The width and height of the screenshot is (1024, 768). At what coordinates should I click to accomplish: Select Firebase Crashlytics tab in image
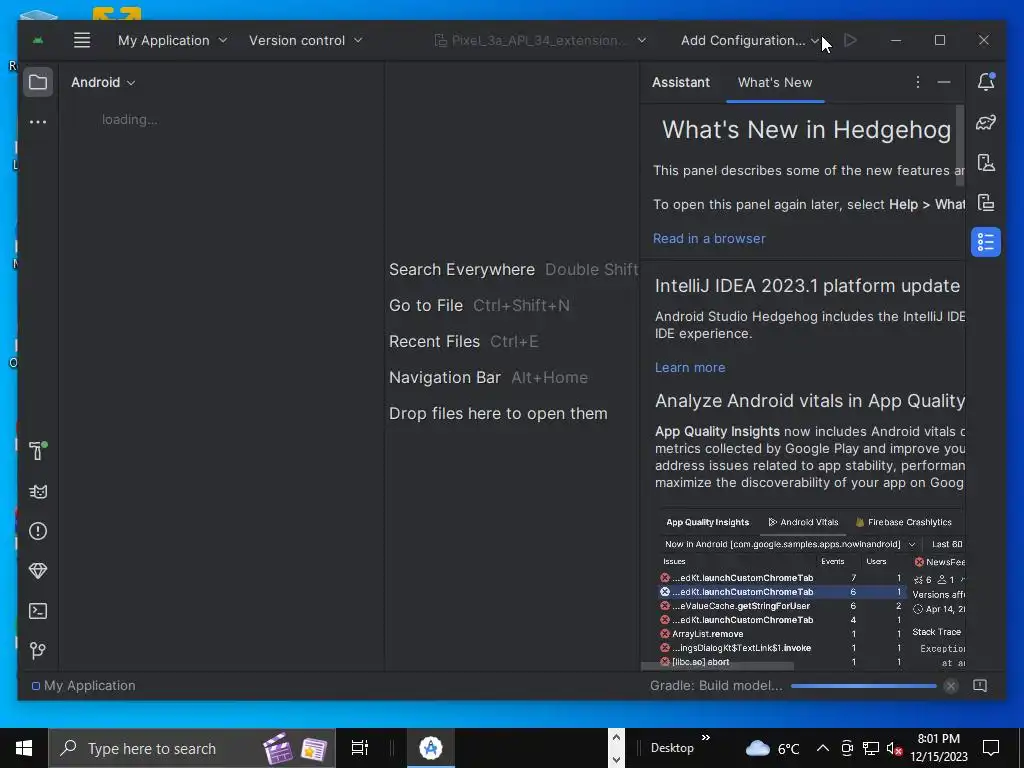pos(904,522)
